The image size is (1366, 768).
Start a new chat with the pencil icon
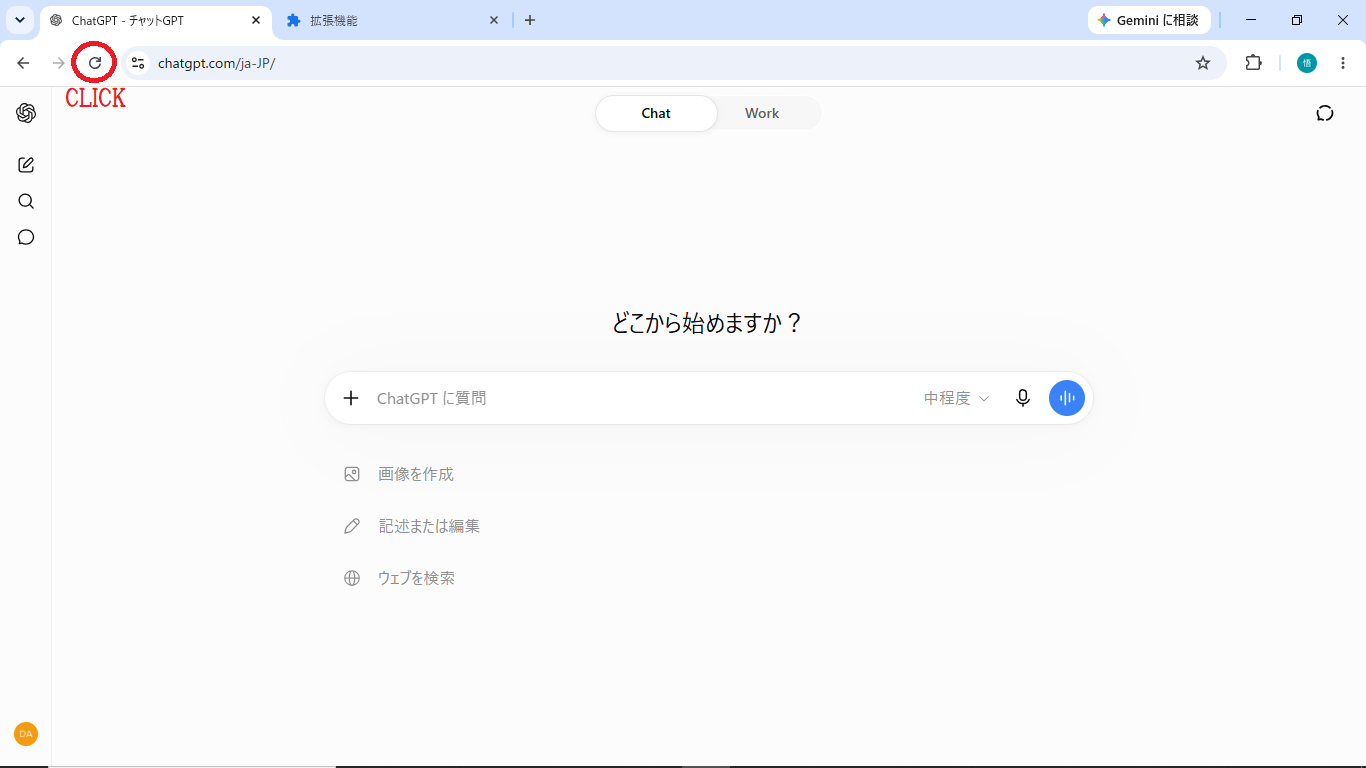(x=26, y=165)
